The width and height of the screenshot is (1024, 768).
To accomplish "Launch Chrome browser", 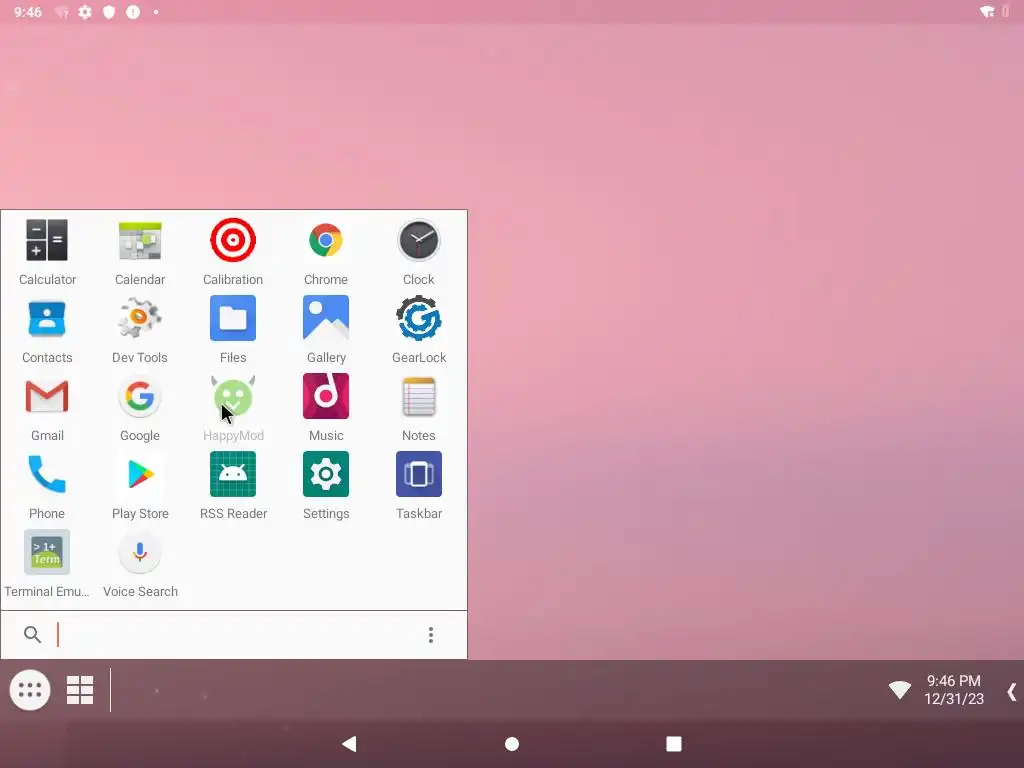I will [326, 252].
